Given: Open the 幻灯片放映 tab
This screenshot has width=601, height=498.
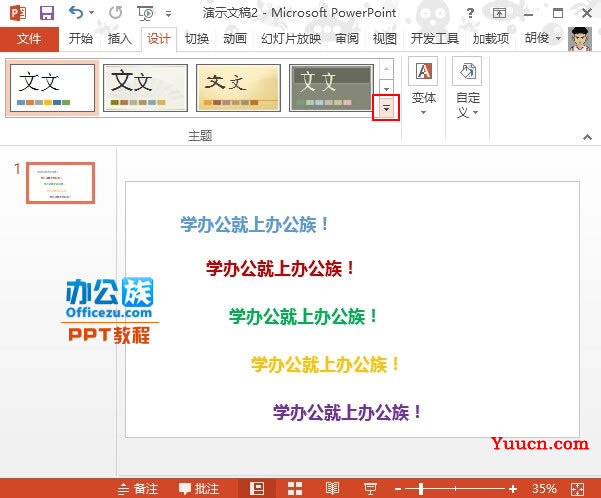Looking at the screenshot, I should click(291, 39).
